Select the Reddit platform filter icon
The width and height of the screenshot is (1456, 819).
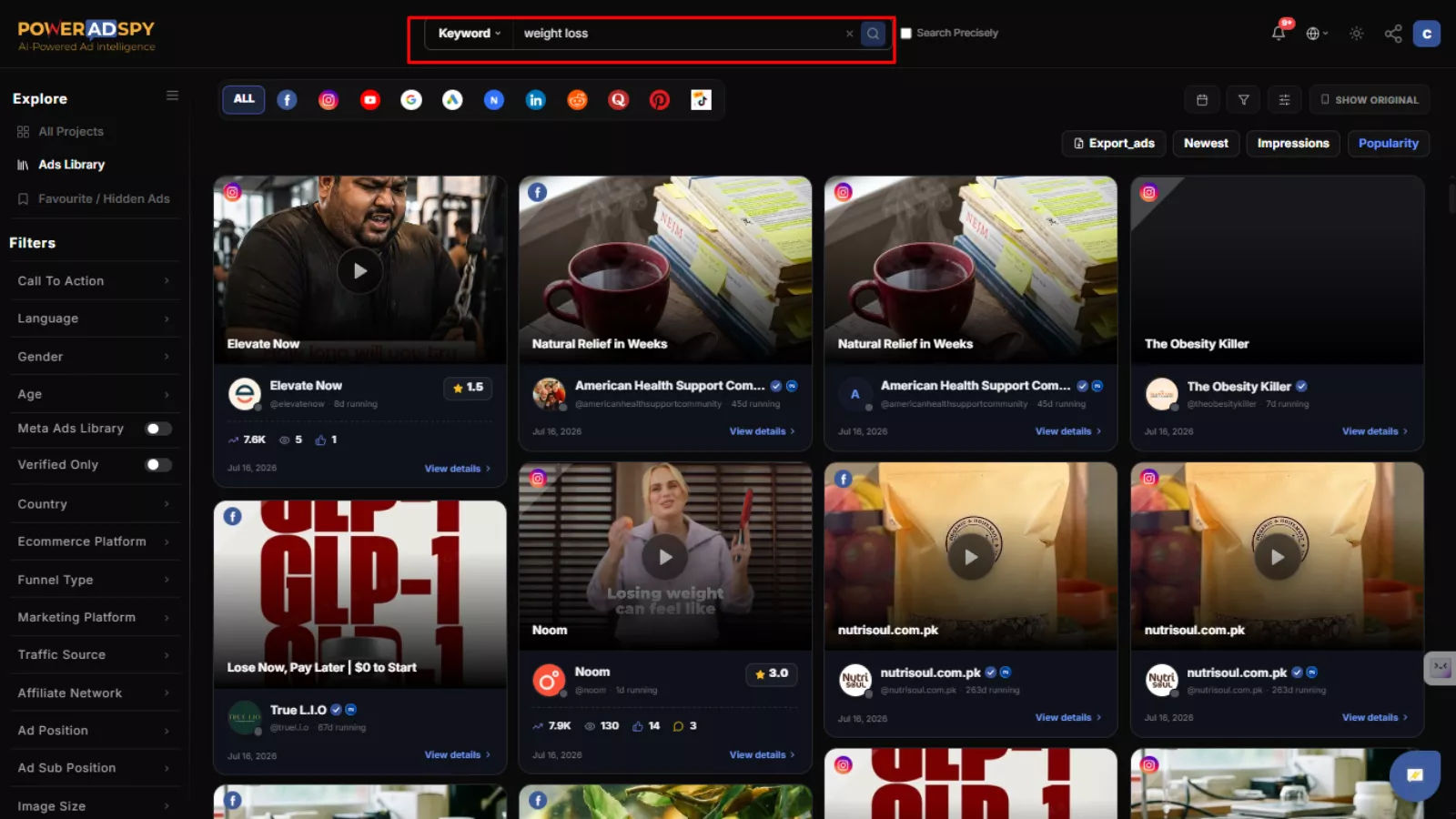coord(577,100)
